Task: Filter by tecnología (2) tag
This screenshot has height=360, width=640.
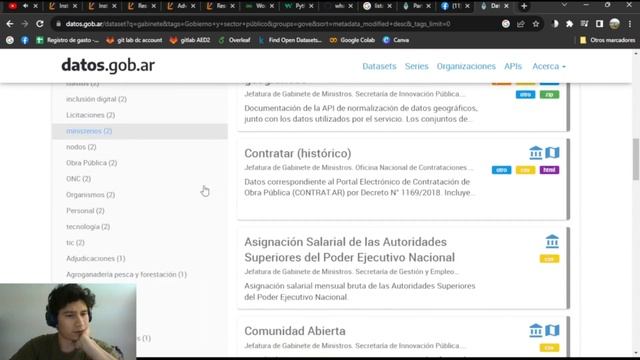Action: (88, 227)
